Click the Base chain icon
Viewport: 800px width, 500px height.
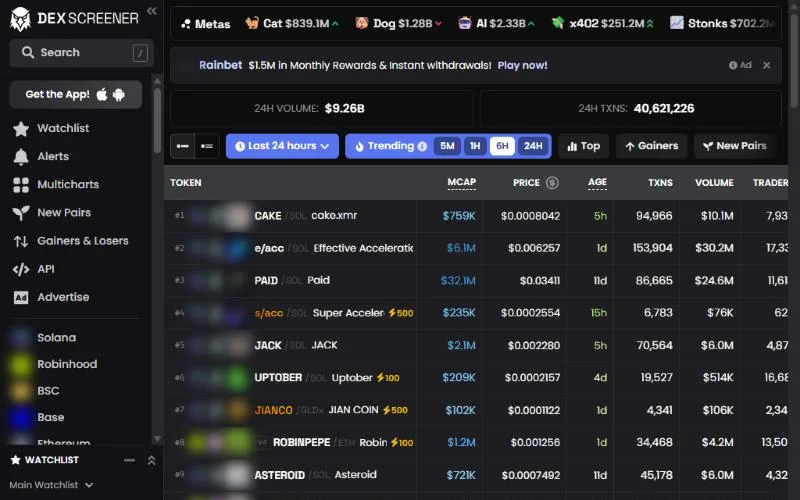pyautogui.click(x=20, y=417)
